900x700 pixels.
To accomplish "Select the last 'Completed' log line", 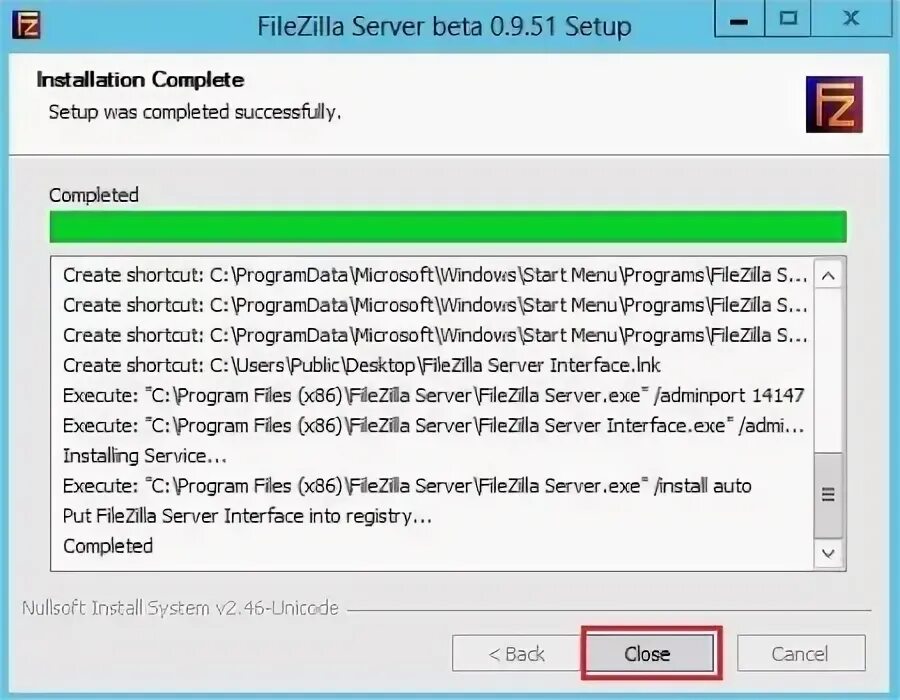I will click(108, 546).
